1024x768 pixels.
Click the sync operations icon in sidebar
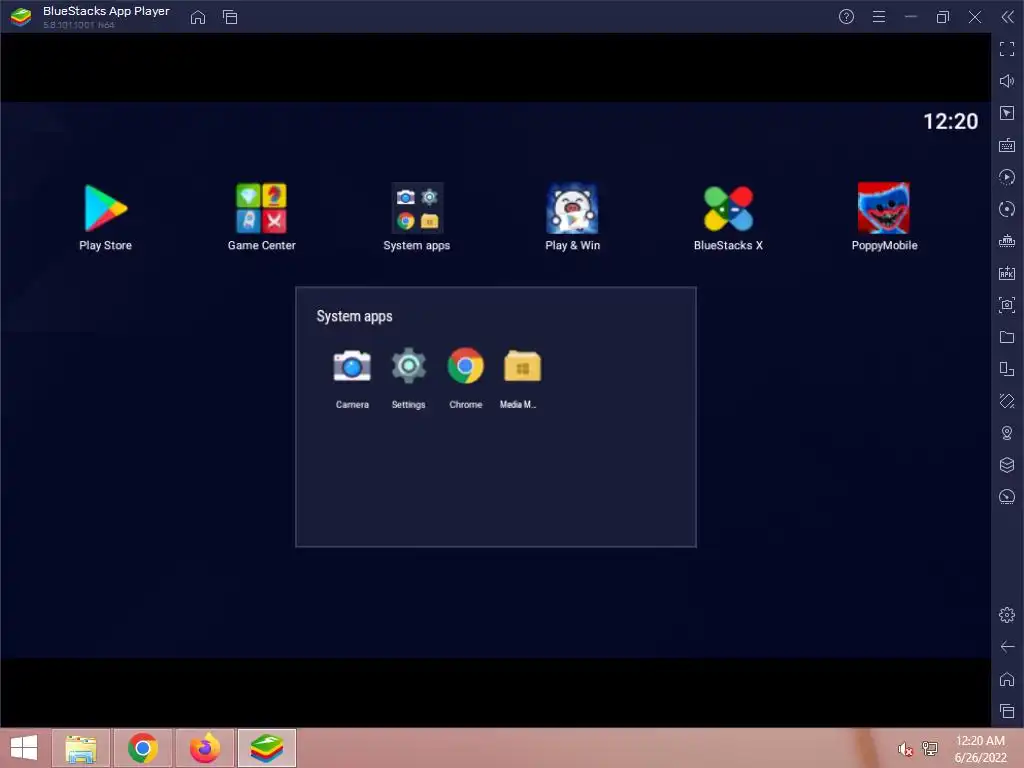1007,177
